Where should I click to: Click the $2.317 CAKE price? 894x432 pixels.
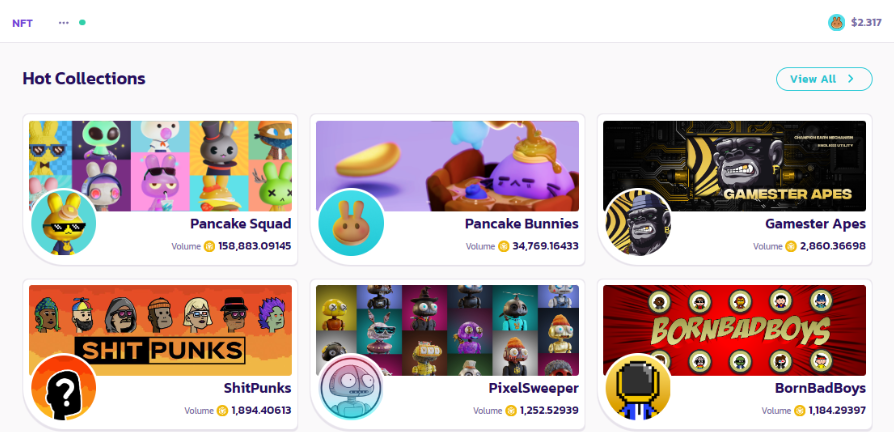[x=866, y=23]
